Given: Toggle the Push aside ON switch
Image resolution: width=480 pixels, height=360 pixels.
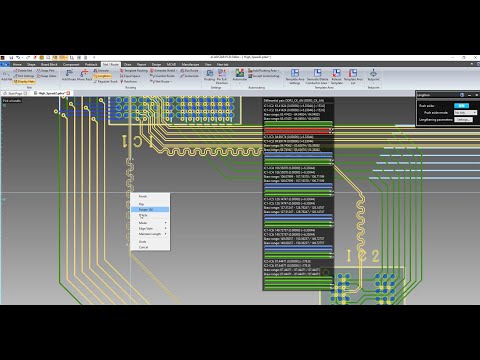Looking at the screenshot, I should pyautogui.click(x=461, y=106).
